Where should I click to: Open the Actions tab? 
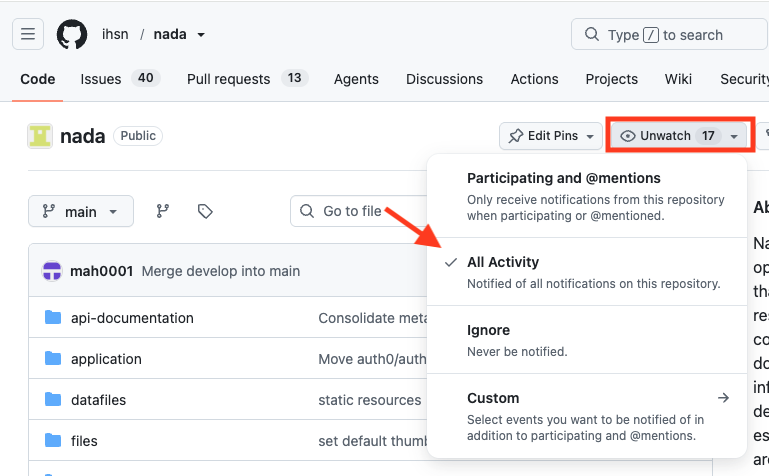coord(534,79)
